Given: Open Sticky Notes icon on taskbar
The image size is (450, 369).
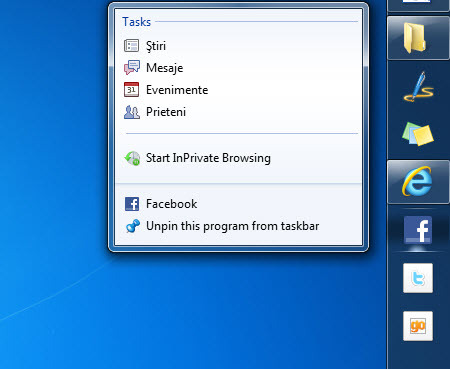Looking at the screenshot, I should (418, 134).
